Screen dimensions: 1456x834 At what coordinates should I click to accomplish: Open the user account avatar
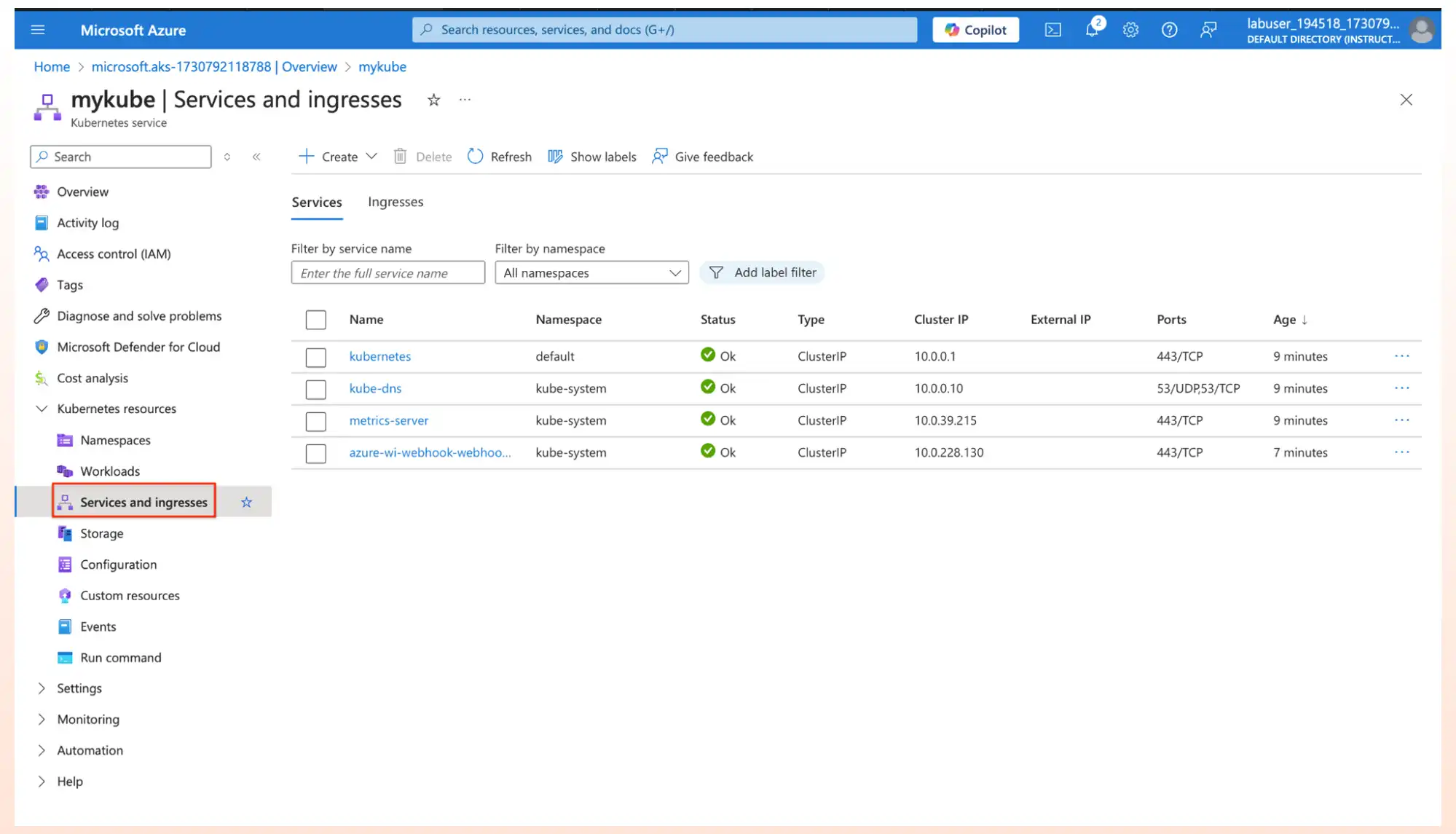pyautogui.click(x=1421, y=30)
